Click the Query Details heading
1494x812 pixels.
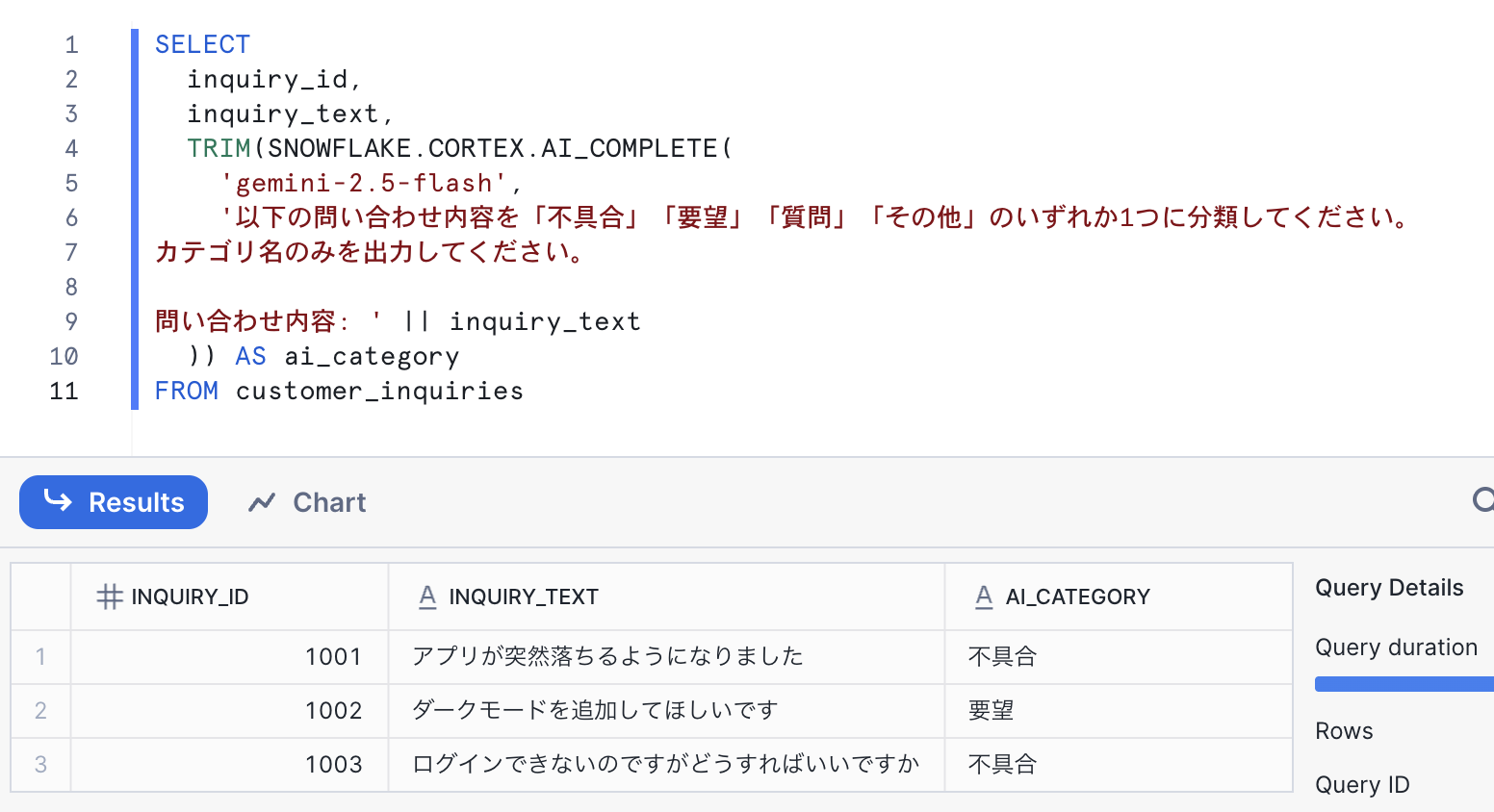(1389, 587)
